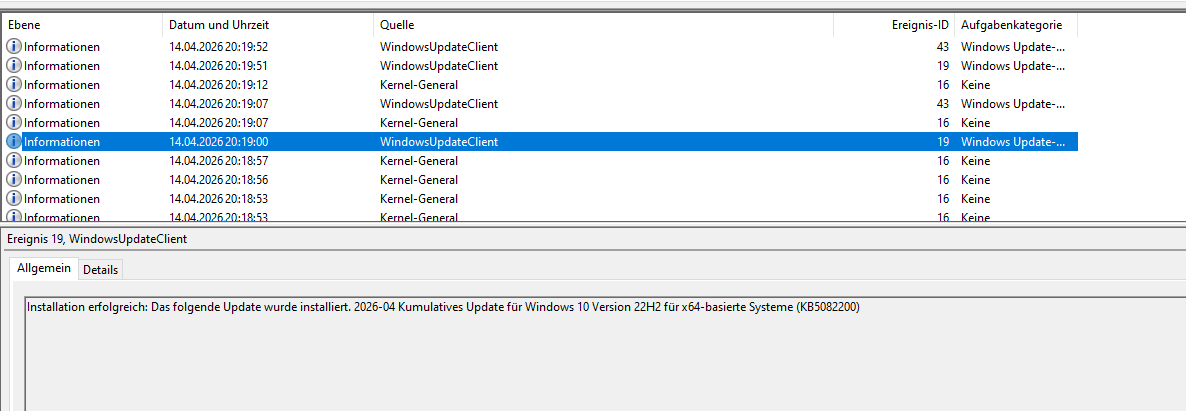This screenshot has height=411, width=1186.
Task: Sort by Datum und Uhrzeit column header
Action: point(266,25)
